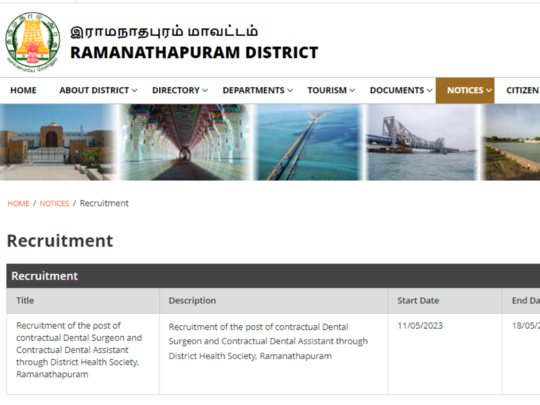The image size is (540, 405).
Task: Click the HOME breadcrumb link
Action: (x=19, y=204)
